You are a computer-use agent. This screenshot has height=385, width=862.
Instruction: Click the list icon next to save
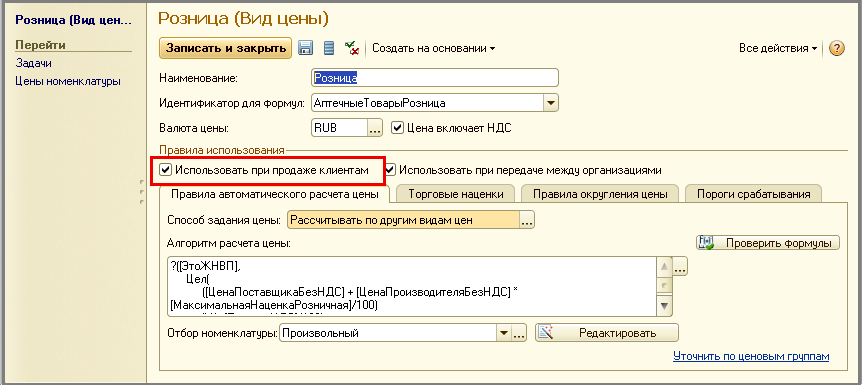coord(329,48)
